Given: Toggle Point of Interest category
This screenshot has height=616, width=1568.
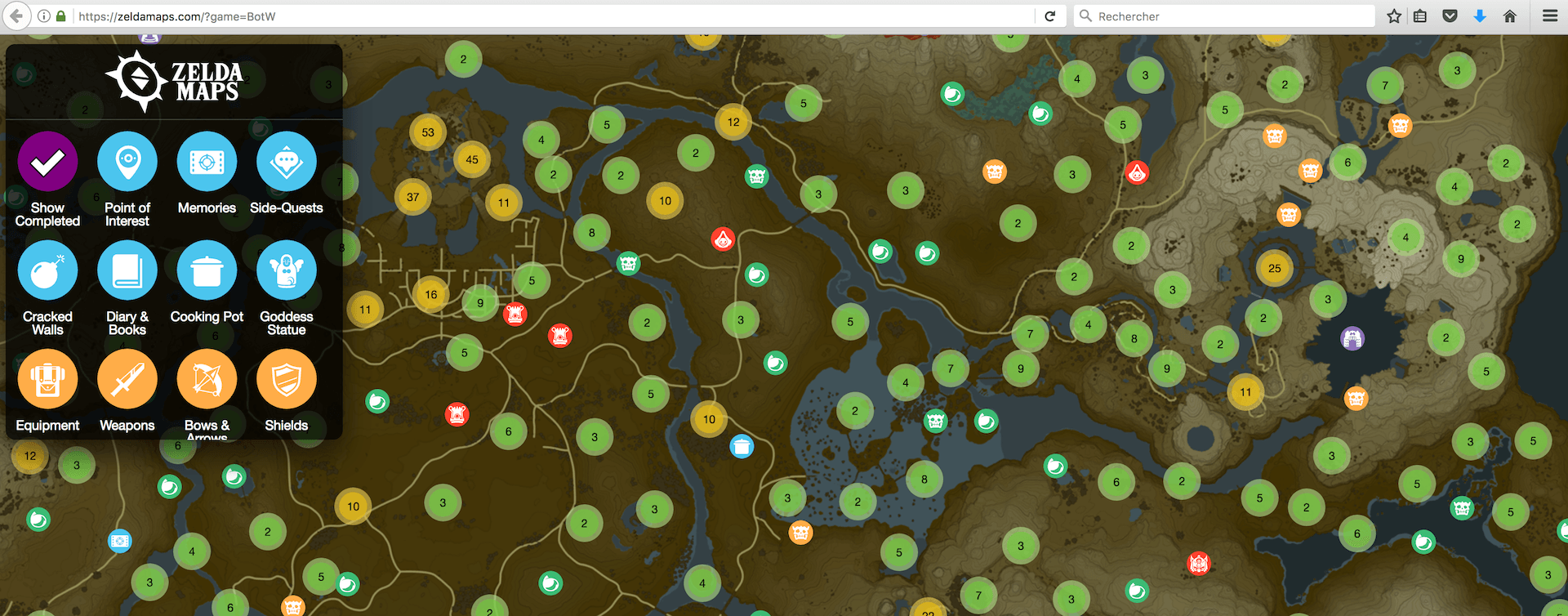Looking at the screenshot, I should pyautogui.click(x=127, y=163).
